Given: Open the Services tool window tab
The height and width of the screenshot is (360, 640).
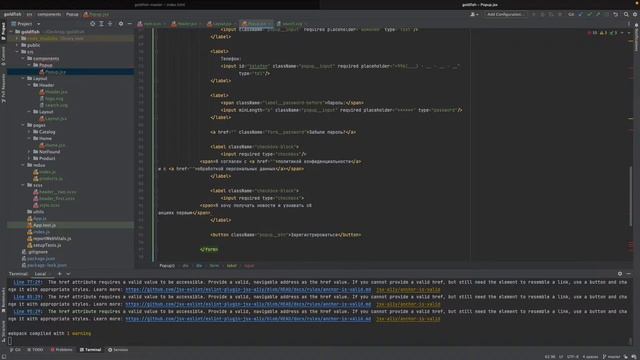Looking at the screenshot, I should coord(118,350).
